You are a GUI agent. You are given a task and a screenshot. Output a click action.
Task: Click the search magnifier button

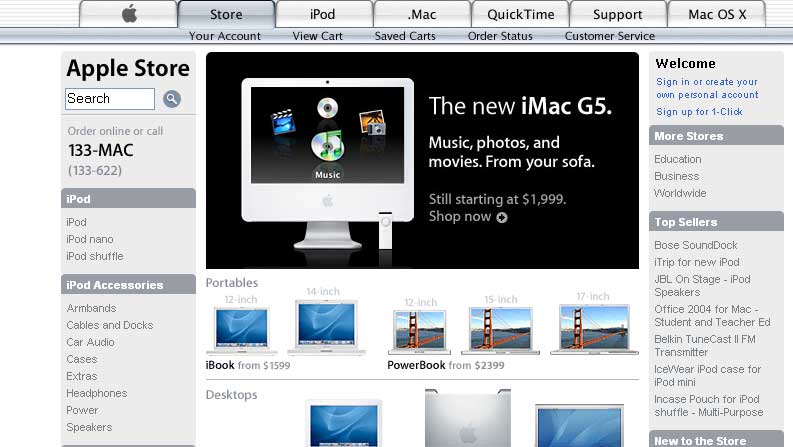click(172, 99)
